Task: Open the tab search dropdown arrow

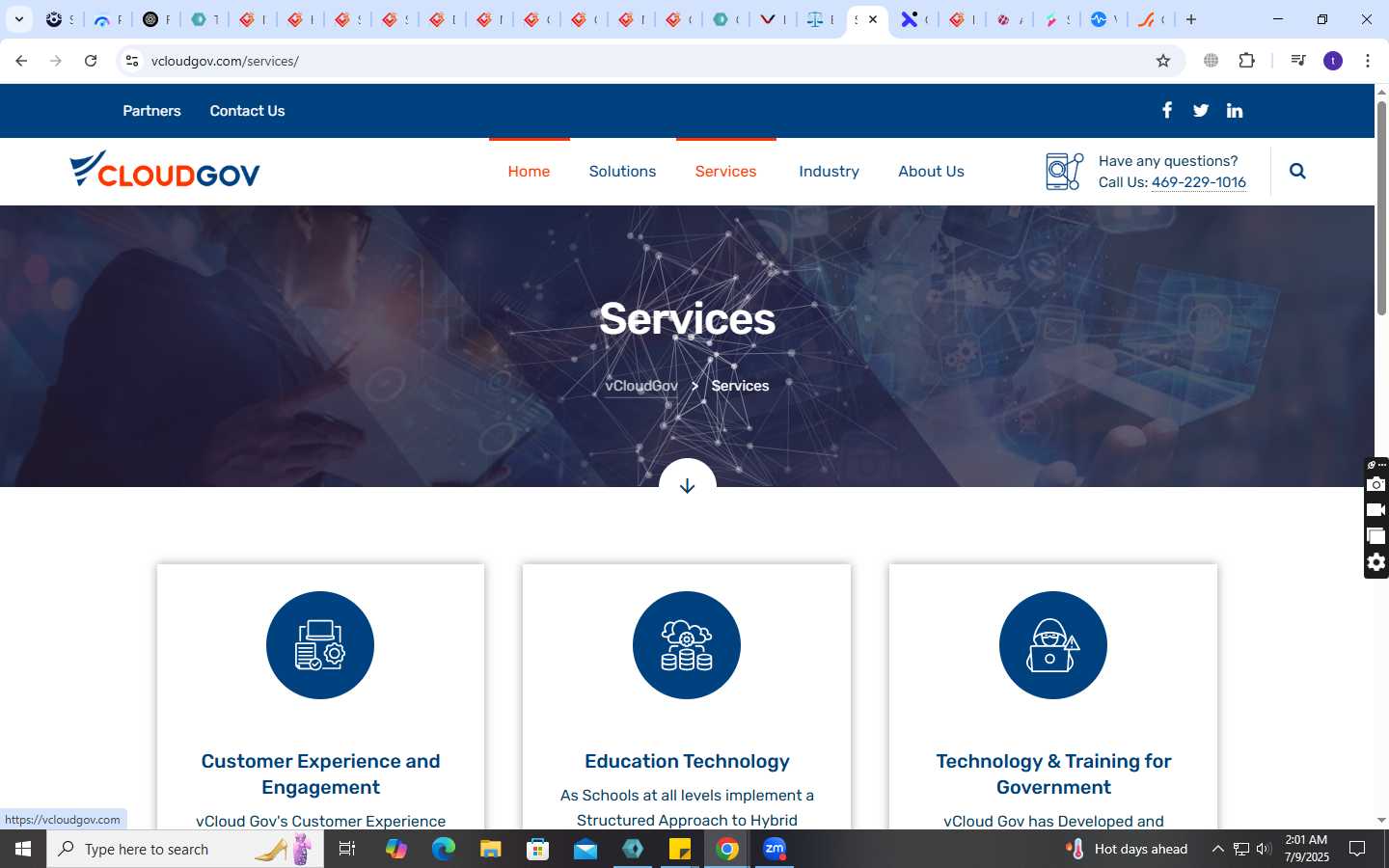Action: [x=18, y=19]
